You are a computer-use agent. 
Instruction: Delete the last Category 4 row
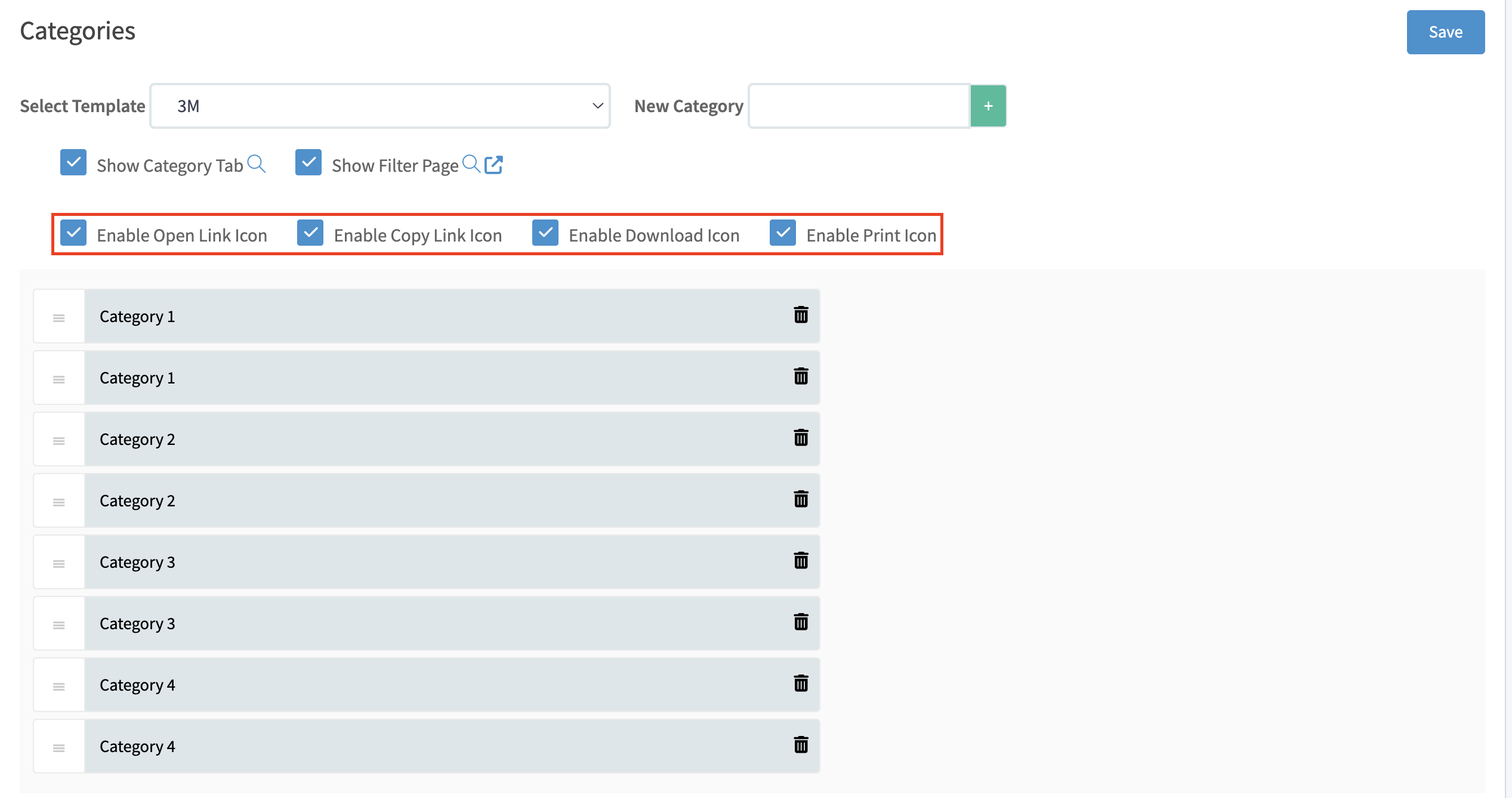pyautogui.click(x=801, y=745)
